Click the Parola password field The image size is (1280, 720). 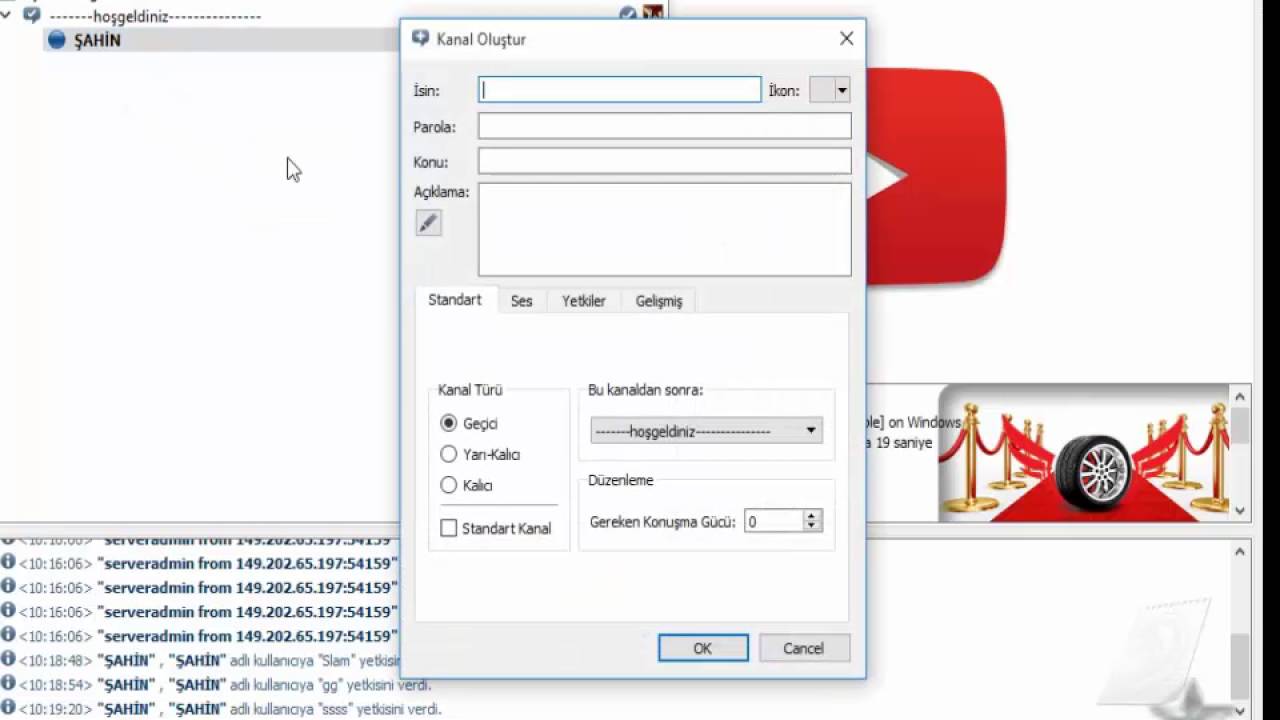[x=665, y=126]
